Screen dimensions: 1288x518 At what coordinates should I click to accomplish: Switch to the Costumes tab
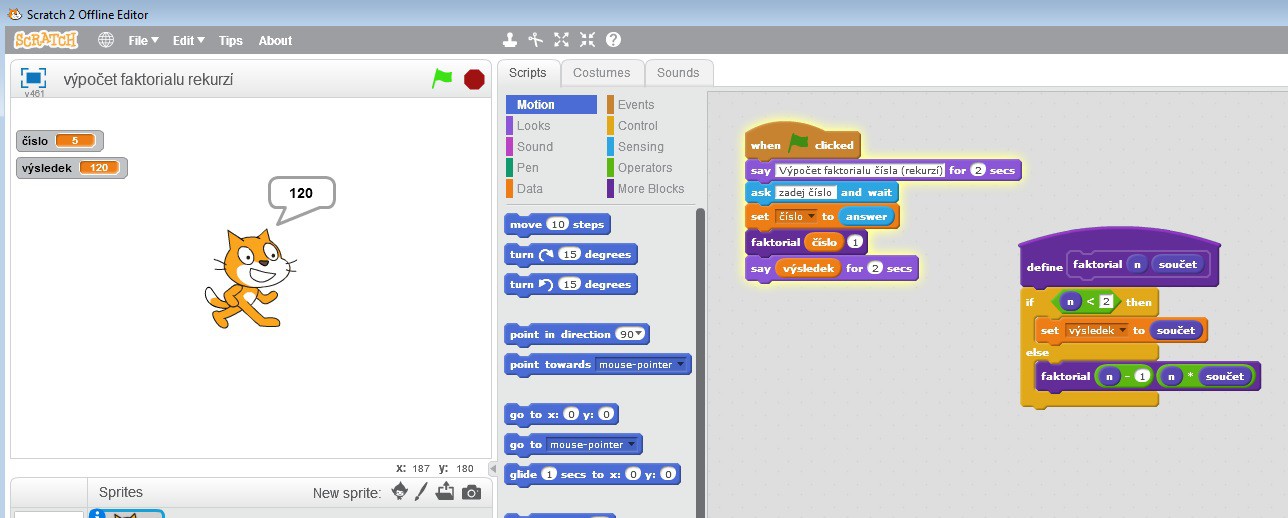(x=601, y=73)
